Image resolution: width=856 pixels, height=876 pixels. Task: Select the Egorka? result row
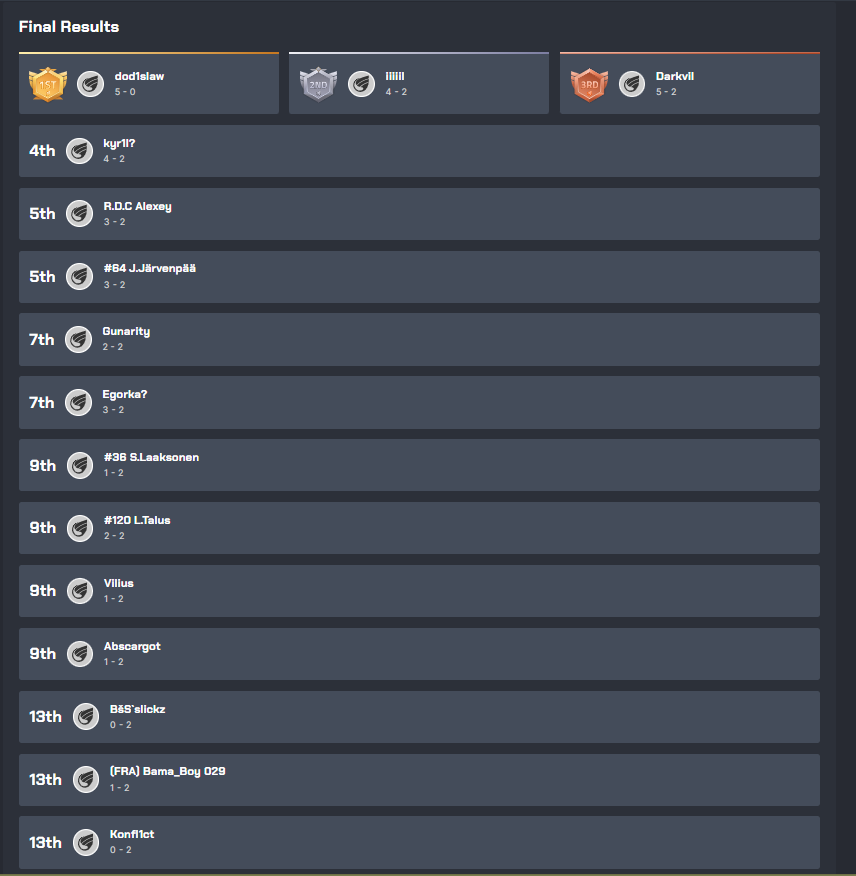419,402
